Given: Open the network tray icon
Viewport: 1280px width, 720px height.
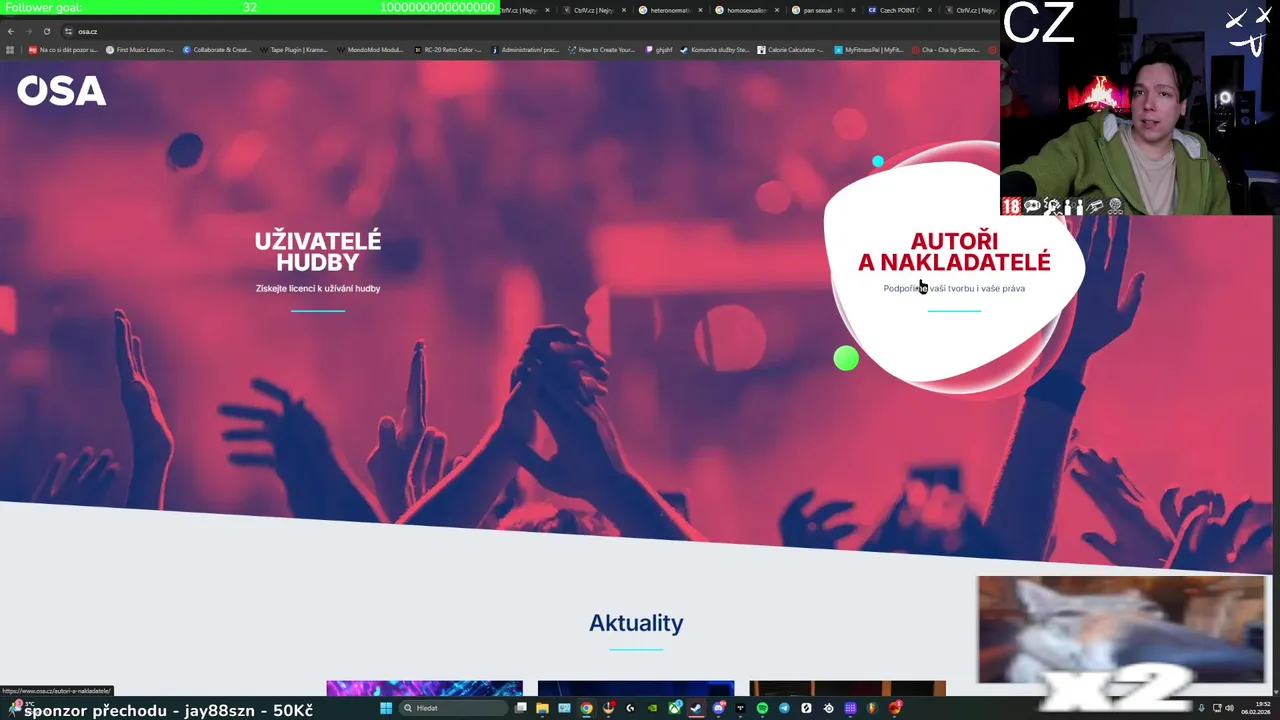Looking at the screenshot, I should coord(1215,708).
